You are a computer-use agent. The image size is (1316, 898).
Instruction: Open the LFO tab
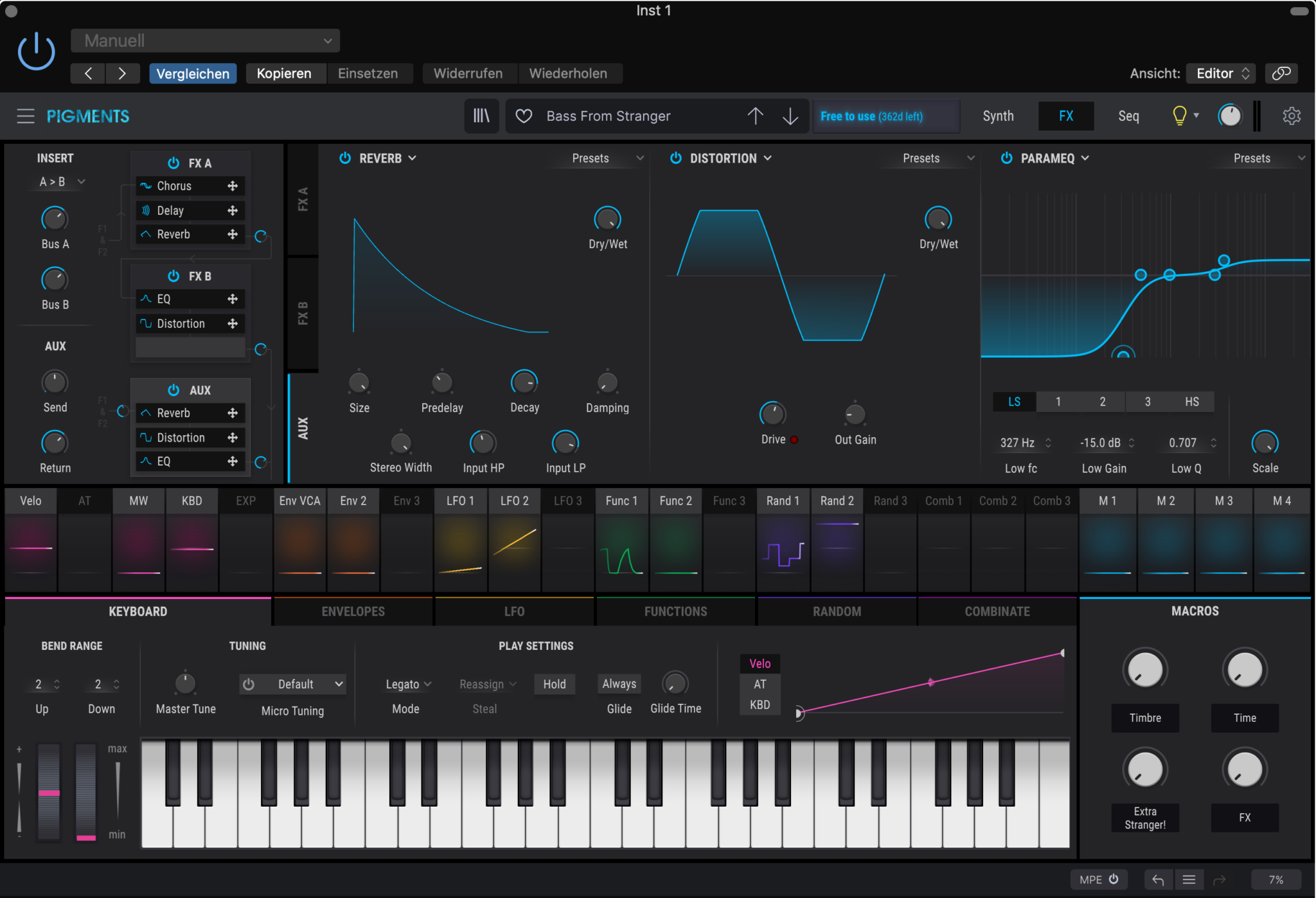pos(514,611)
